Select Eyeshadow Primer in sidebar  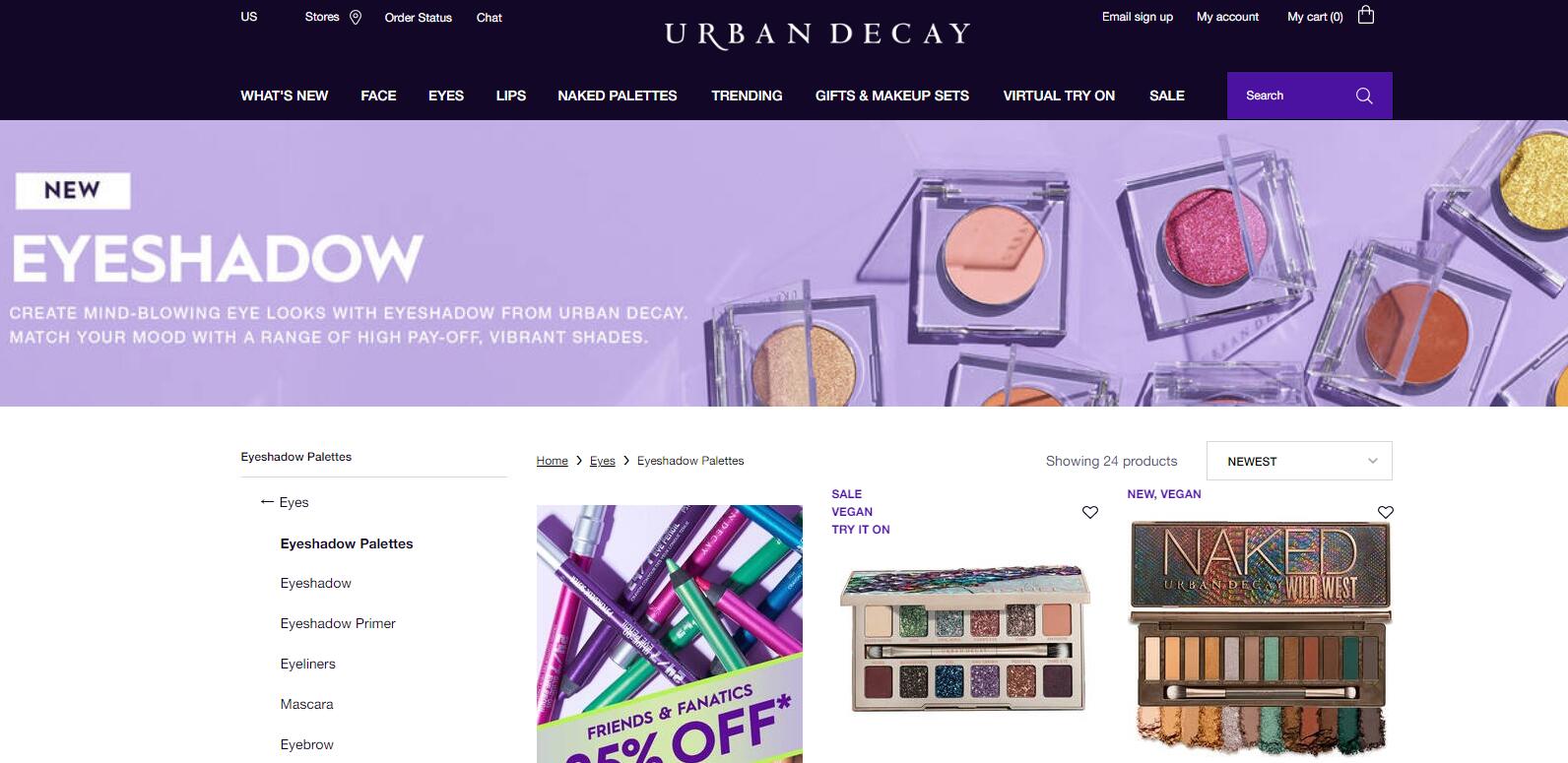pyautogui.click(x=338, y=623)
